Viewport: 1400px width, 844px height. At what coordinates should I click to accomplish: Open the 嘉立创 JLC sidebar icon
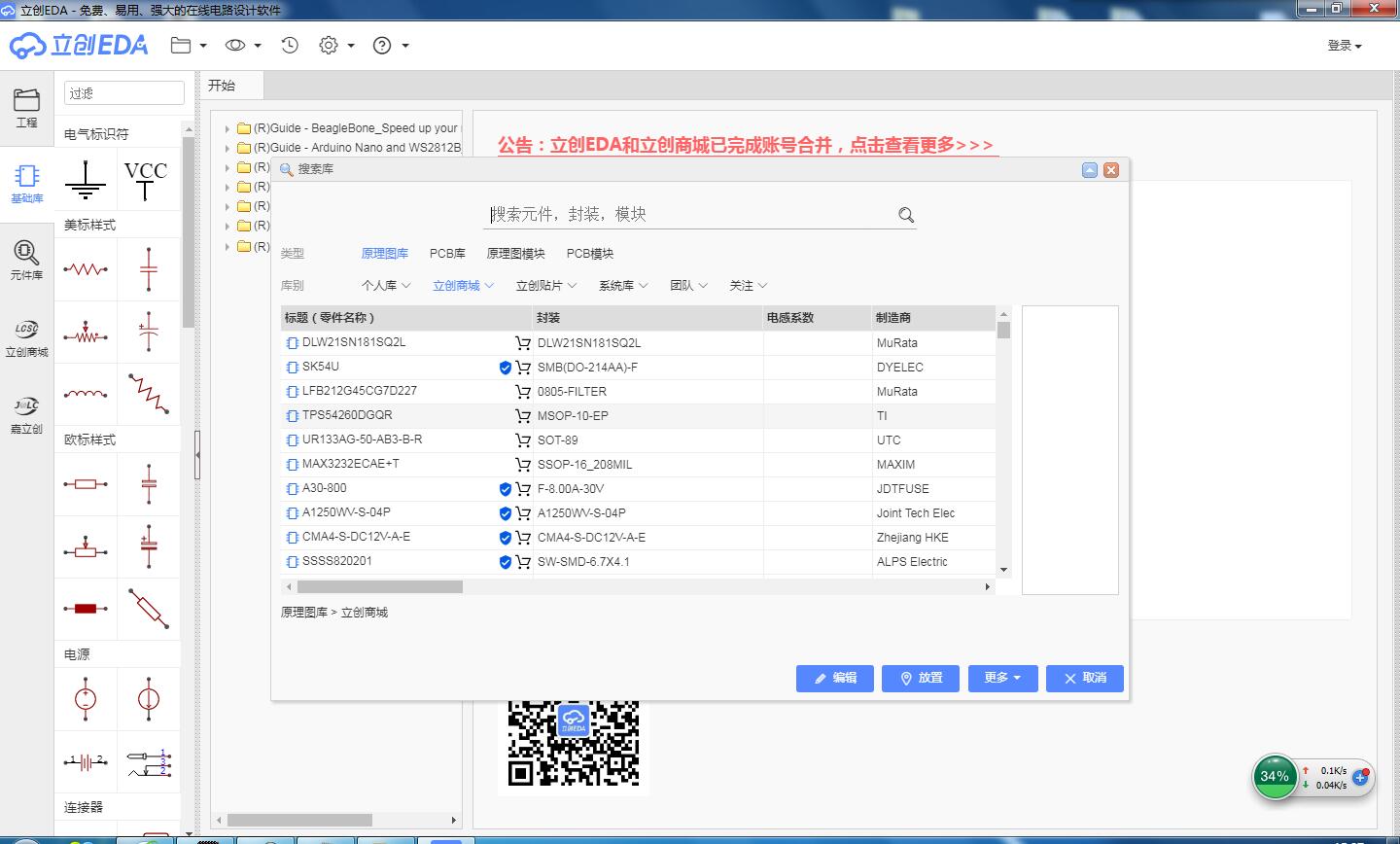26,415
